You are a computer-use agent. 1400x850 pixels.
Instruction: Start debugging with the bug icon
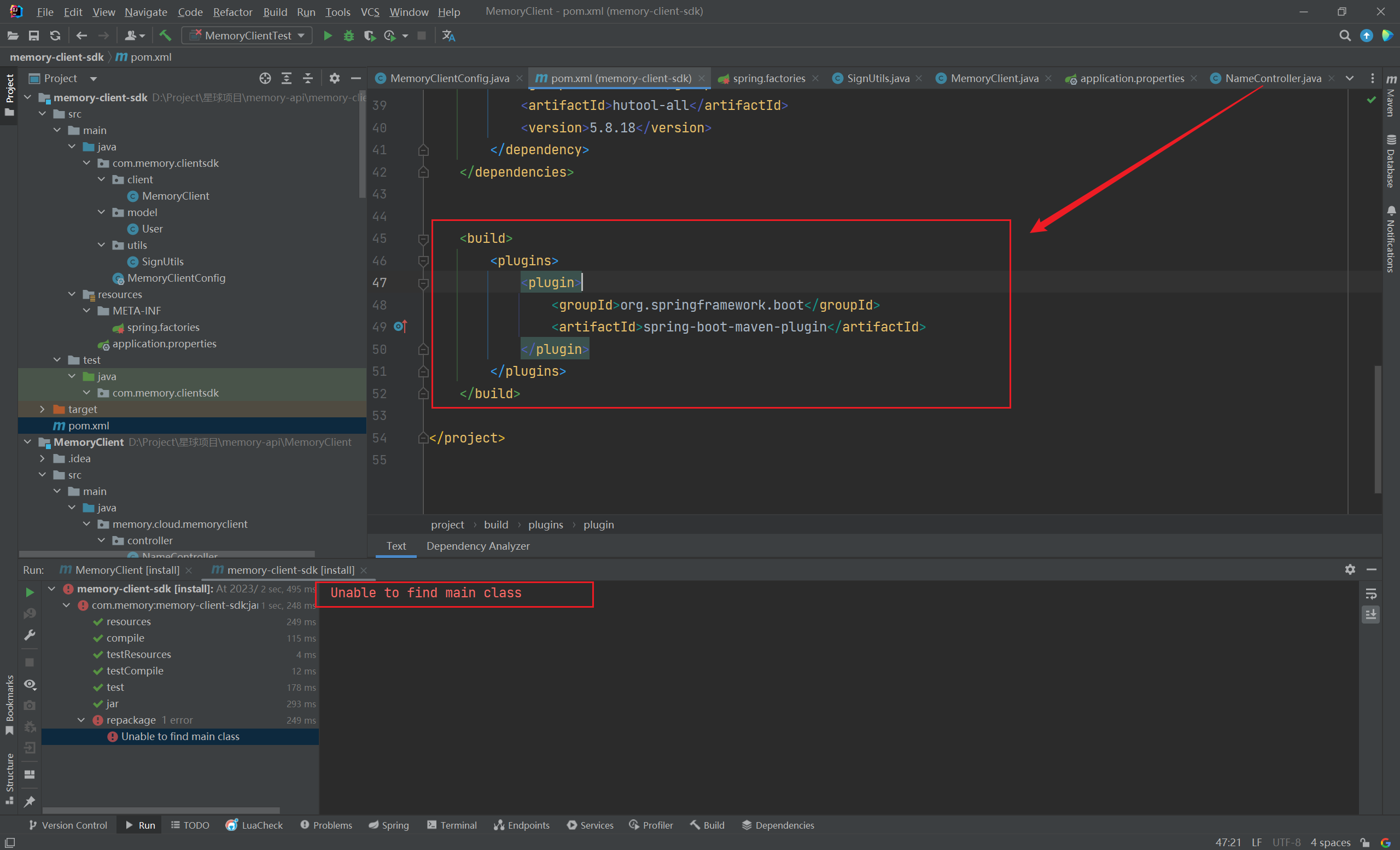point(349,36)
